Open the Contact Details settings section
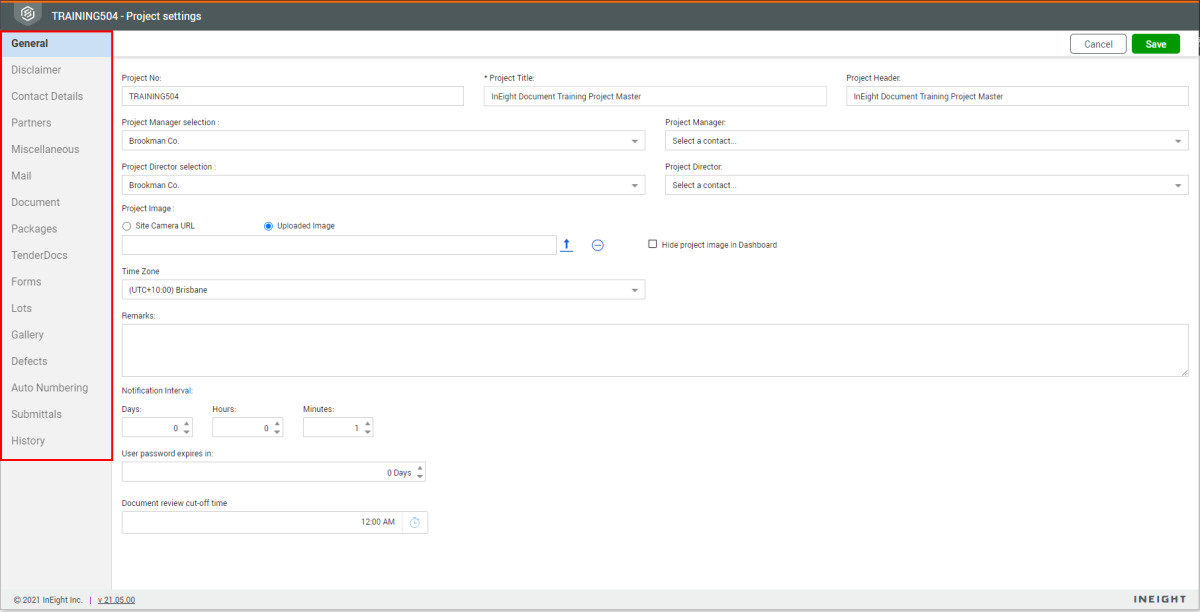The width and height of the screenshot is (1200, 612). [x=47, y=97]
